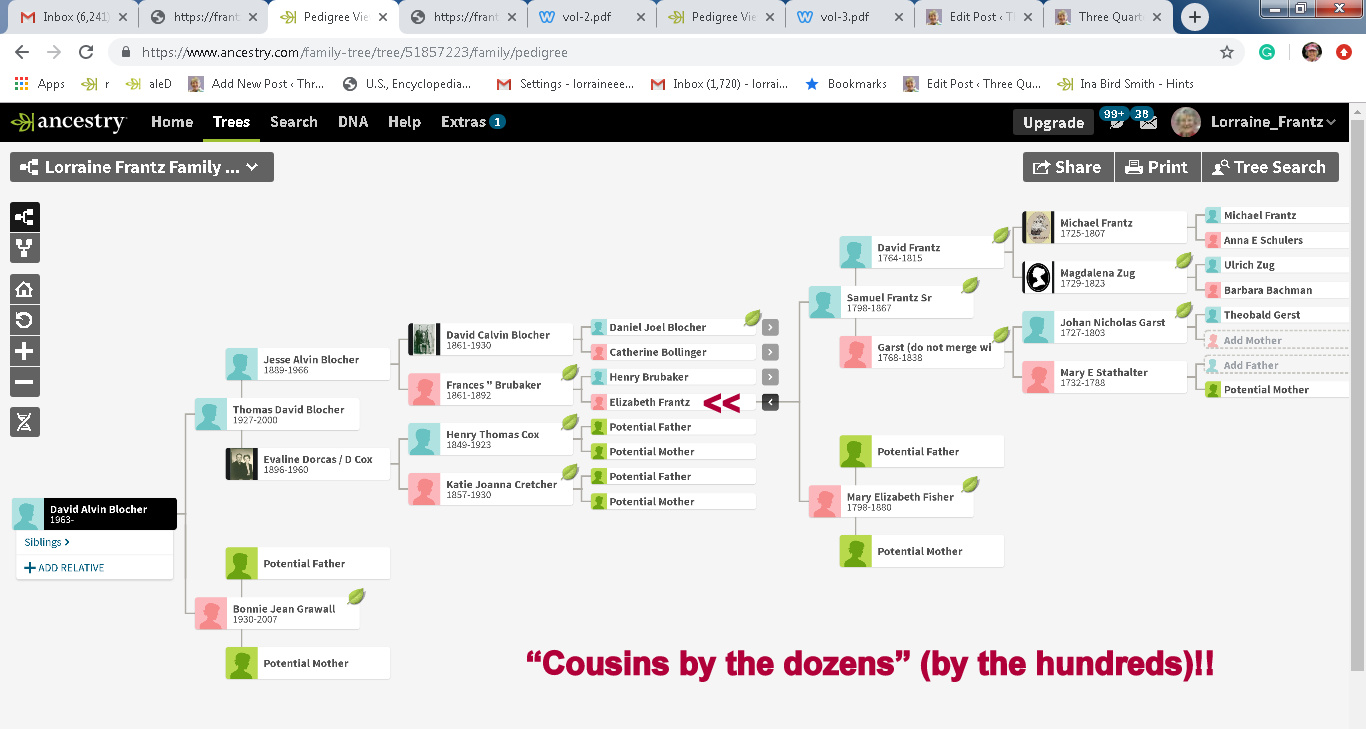Click the Michael Frantz 1725-1807 portrait thumbnail
The width and height of the screenshot is (1366, 729).
coord(1039,227)
